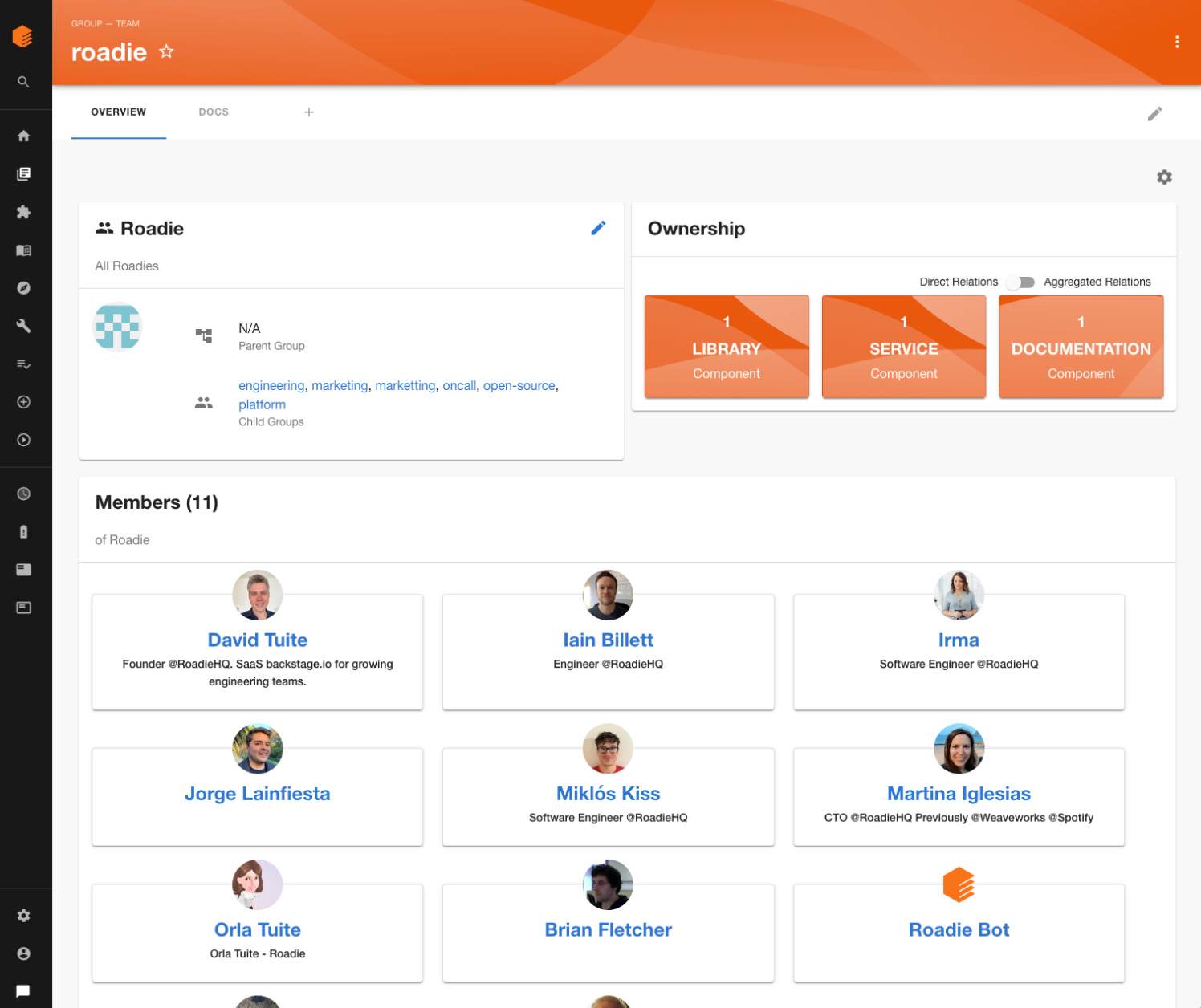This screenshot has width=1201, height=1008.
Task: Click the 1 SERVICE Component card
Action: pos(904,347)
